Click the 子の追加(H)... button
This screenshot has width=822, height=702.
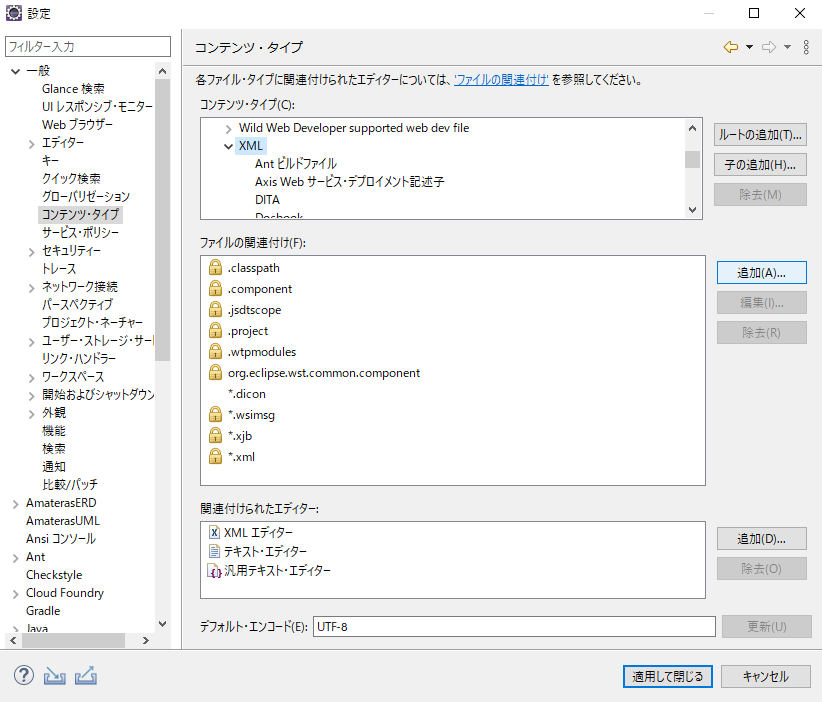click(760, 165)
